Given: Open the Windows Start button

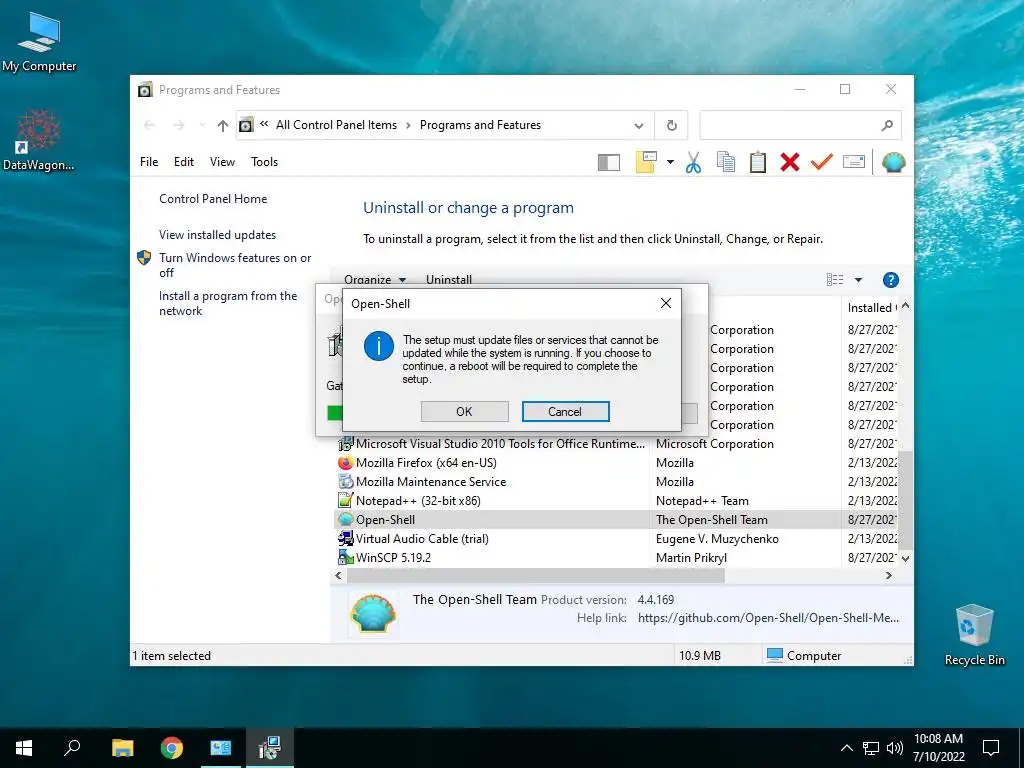Looking at the screenshot, I should [24, 748].
